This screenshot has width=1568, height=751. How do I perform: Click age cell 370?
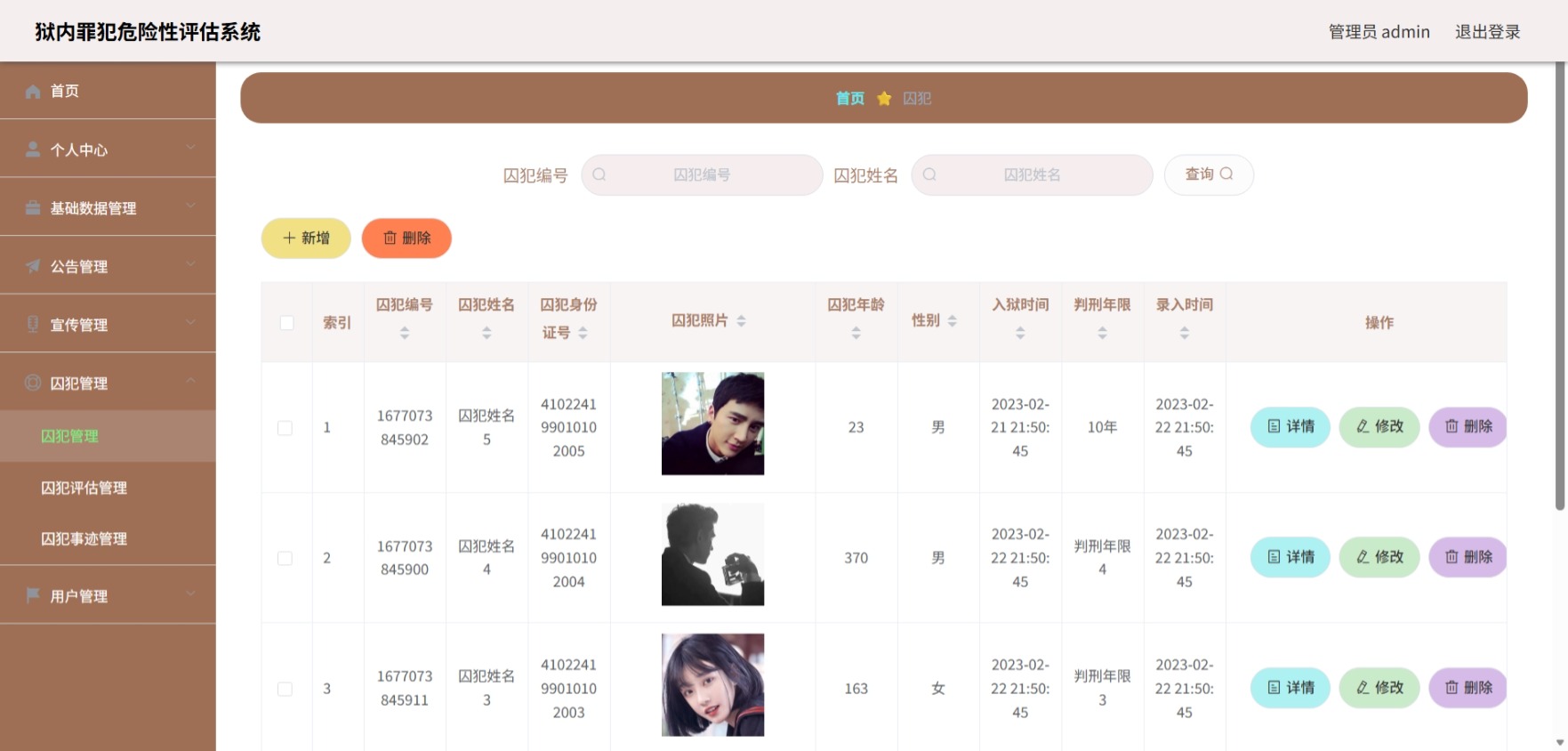point(856,558)
